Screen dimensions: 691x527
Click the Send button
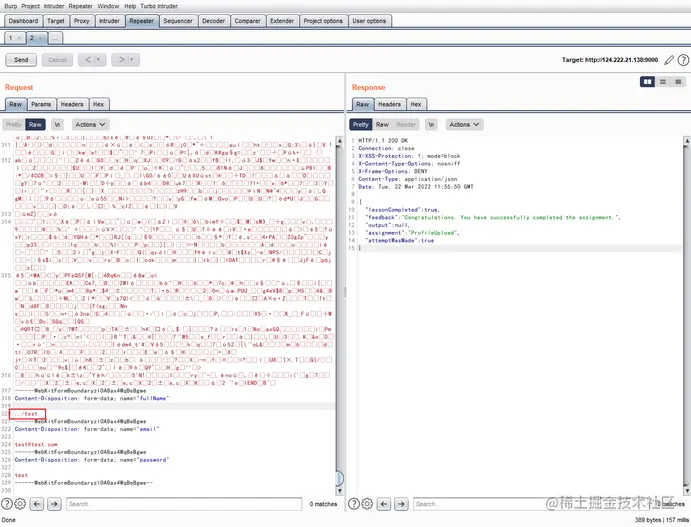pyautogui.click(x=21, y=60)
